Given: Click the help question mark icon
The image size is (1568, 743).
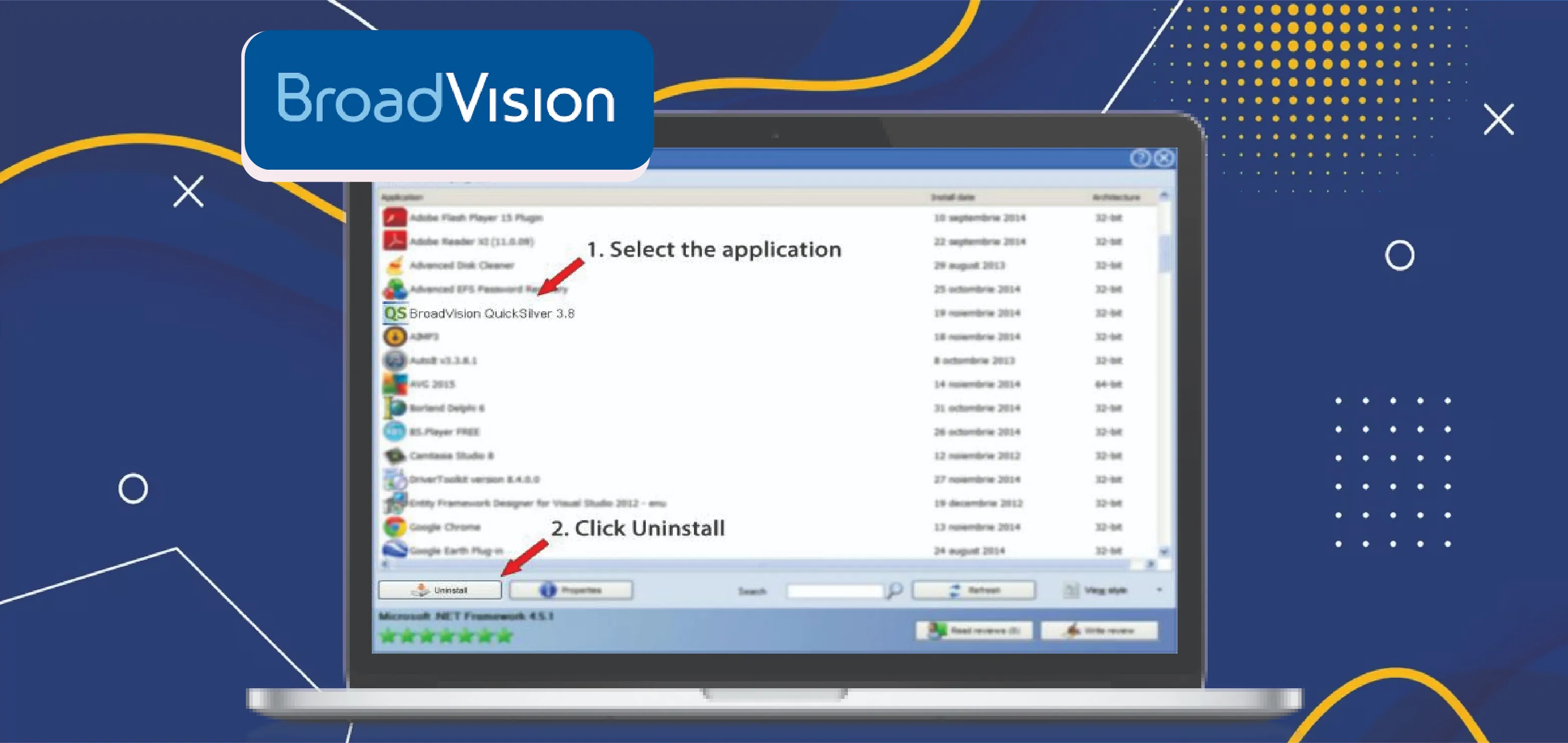Looking at the screenshot, I should 1140,158.
